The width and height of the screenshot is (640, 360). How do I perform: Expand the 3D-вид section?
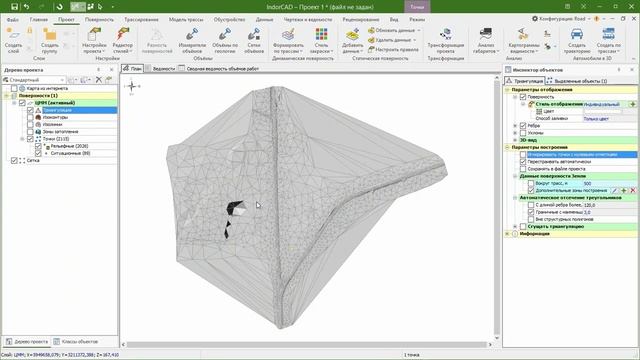(515, 140)
